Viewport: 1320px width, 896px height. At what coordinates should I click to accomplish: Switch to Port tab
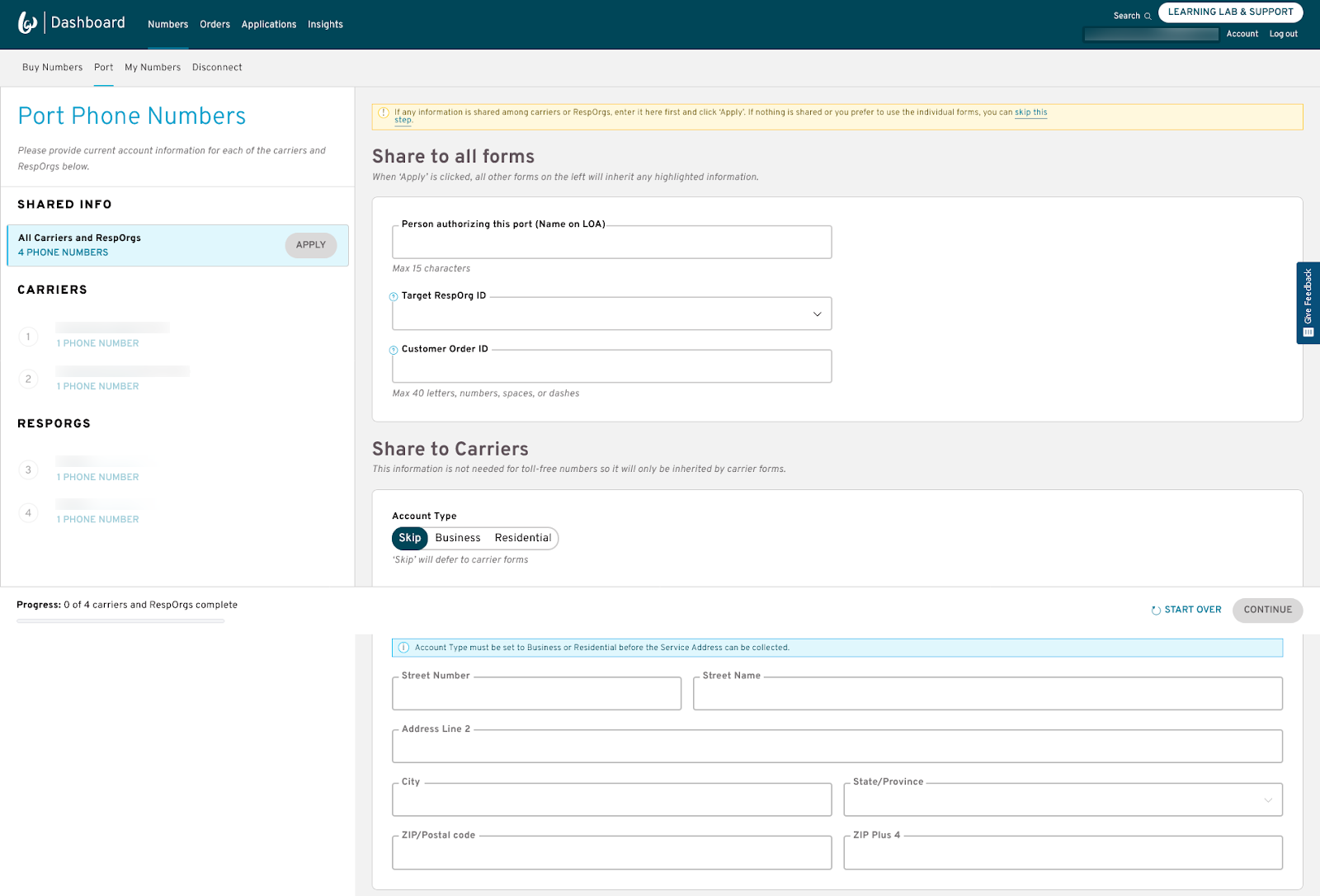(104, 68)
